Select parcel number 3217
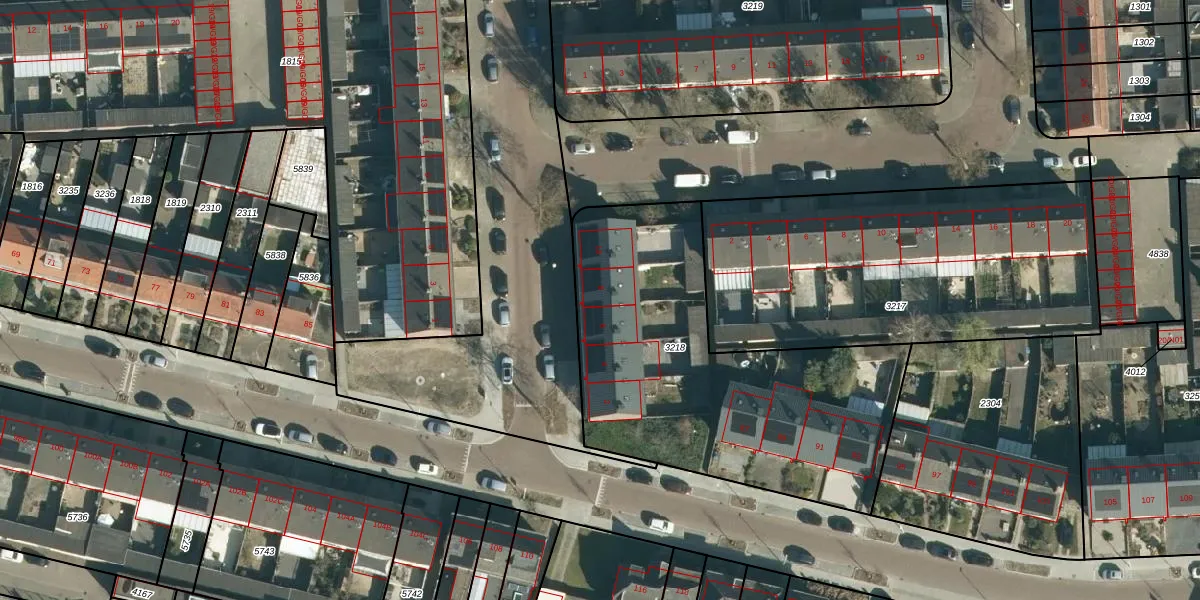Viewport: 1200px width, 600px height. [896, 306]
